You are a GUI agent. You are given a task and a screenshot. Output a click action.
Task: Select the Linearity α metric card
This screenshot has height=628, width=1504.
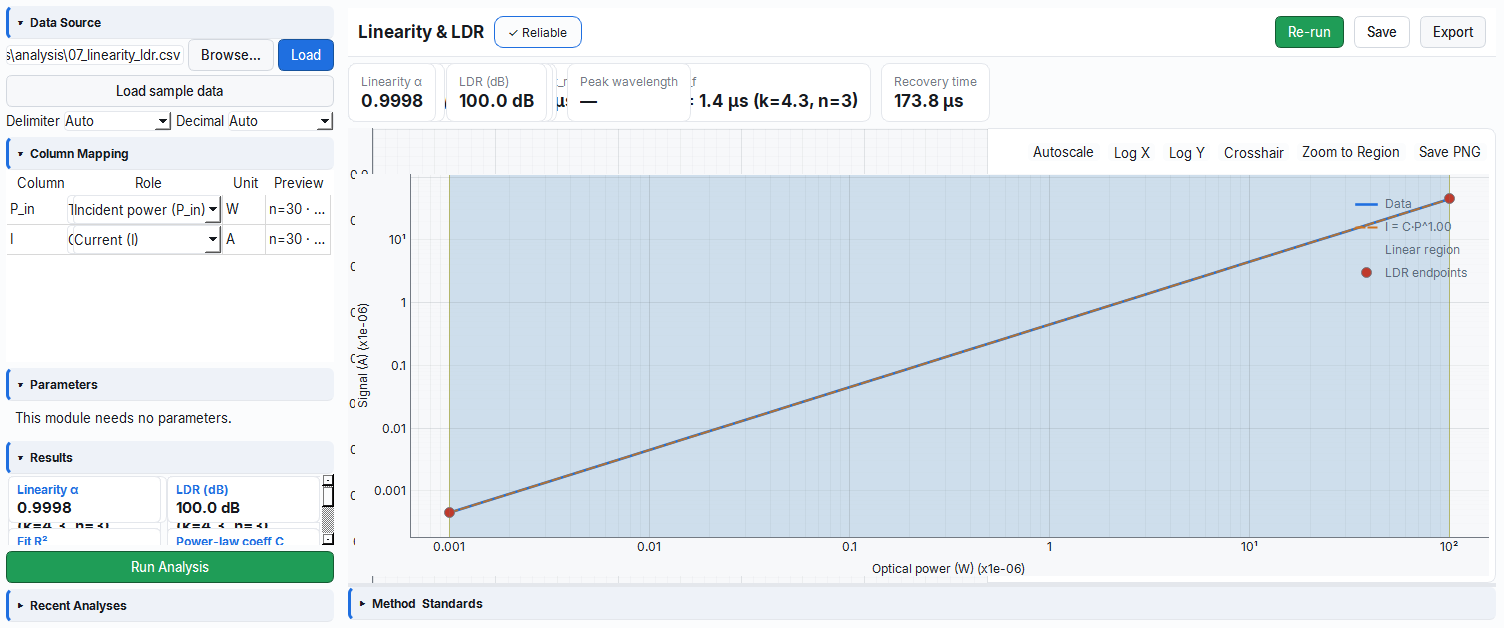pos(392,92)
